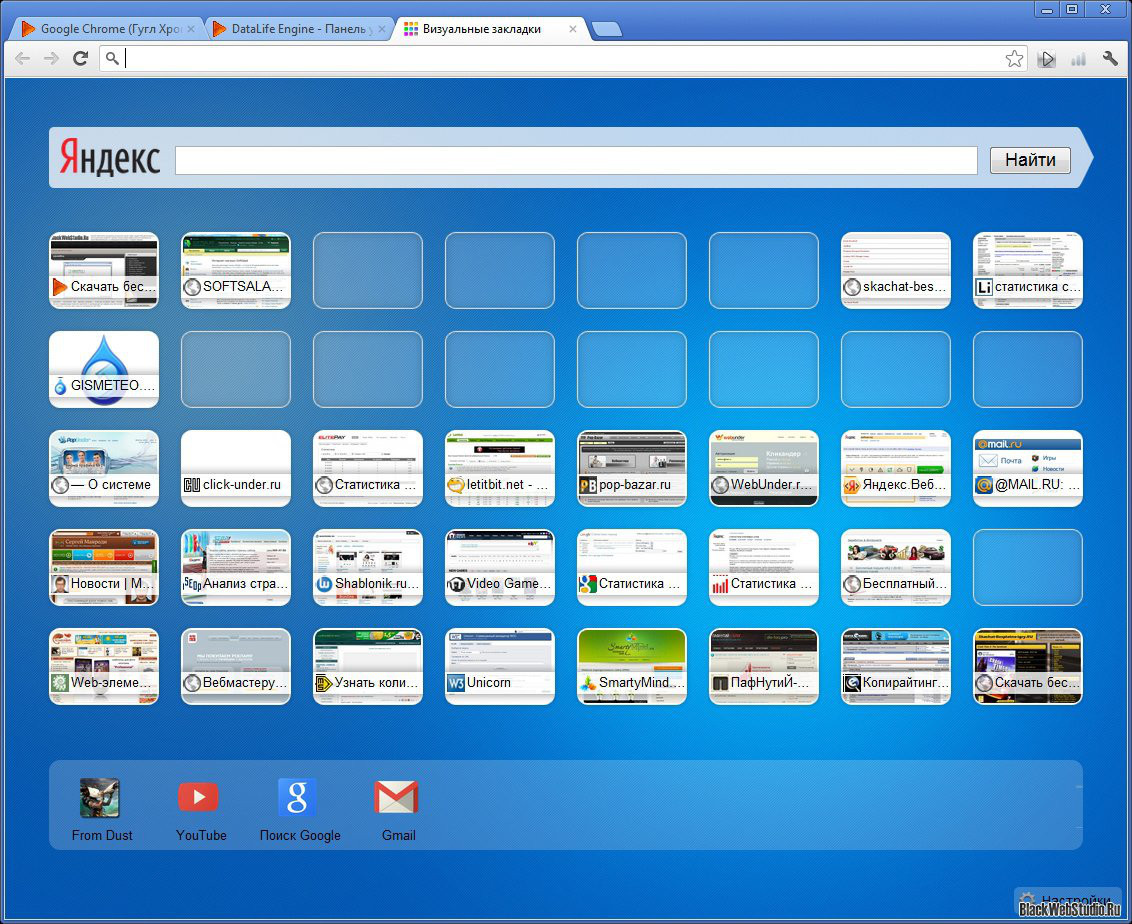This screenshot has width=1132, height=924.
Task: Click the back navigation arrow
Action: coord(22,59)
